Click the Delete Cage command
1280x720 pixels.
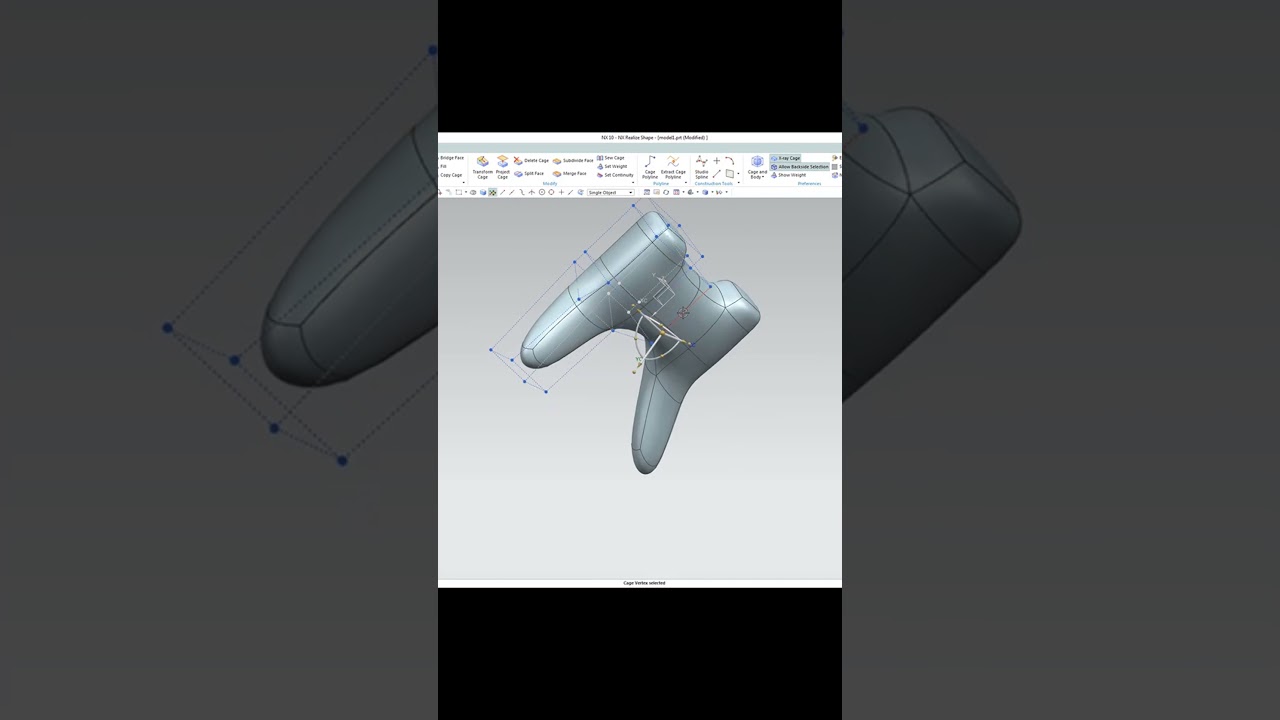[531, 161]
